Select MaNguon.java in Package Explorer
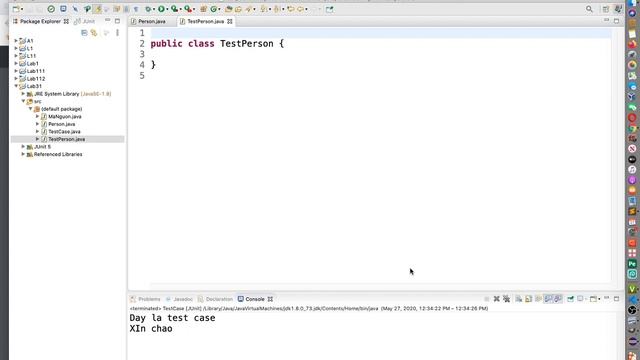The width and height of the screenshot is (640, 360). click(64, 117)
